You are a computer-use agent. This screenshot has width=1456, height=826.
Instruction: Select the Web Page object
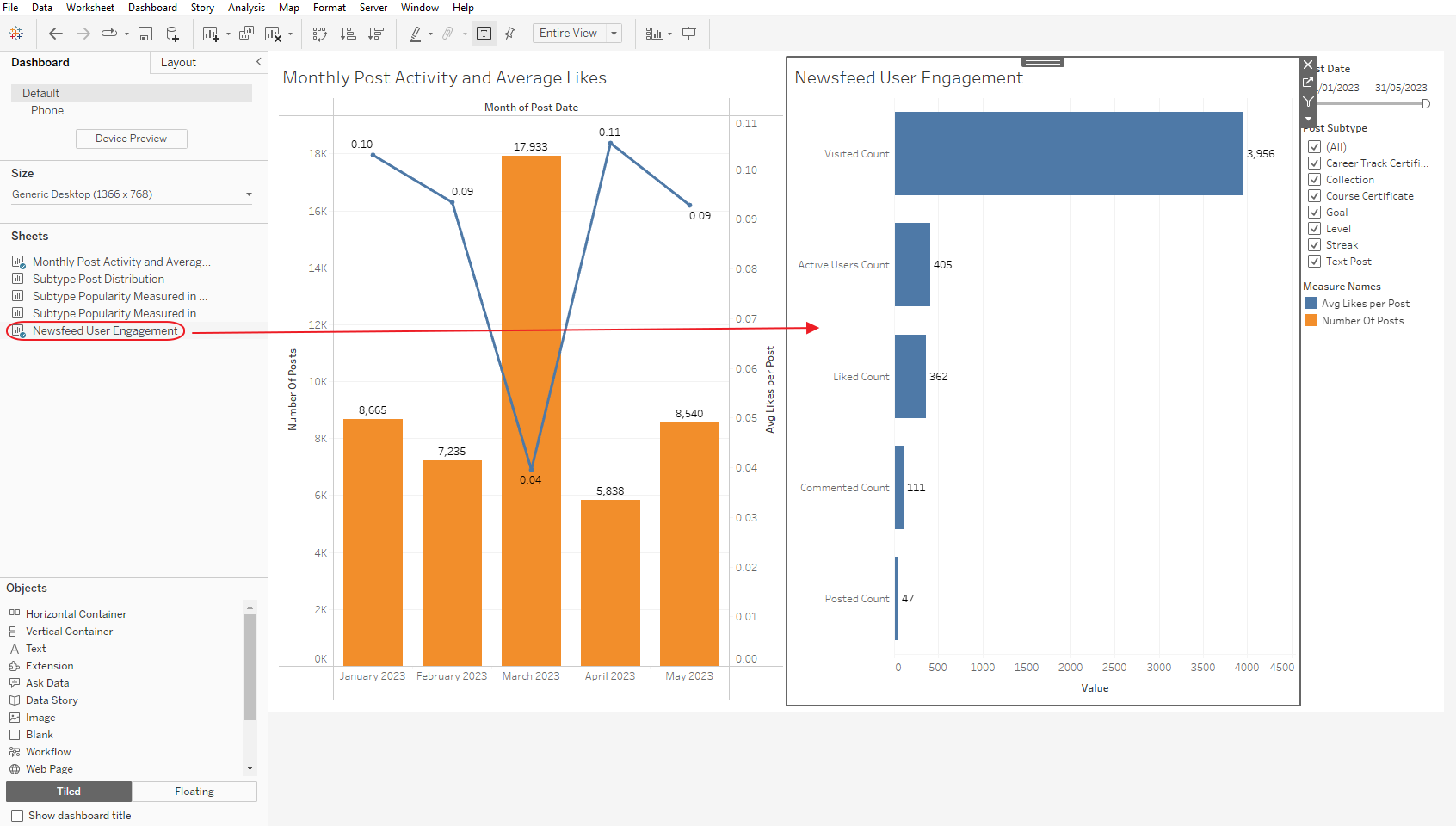[x=49, y=768]
